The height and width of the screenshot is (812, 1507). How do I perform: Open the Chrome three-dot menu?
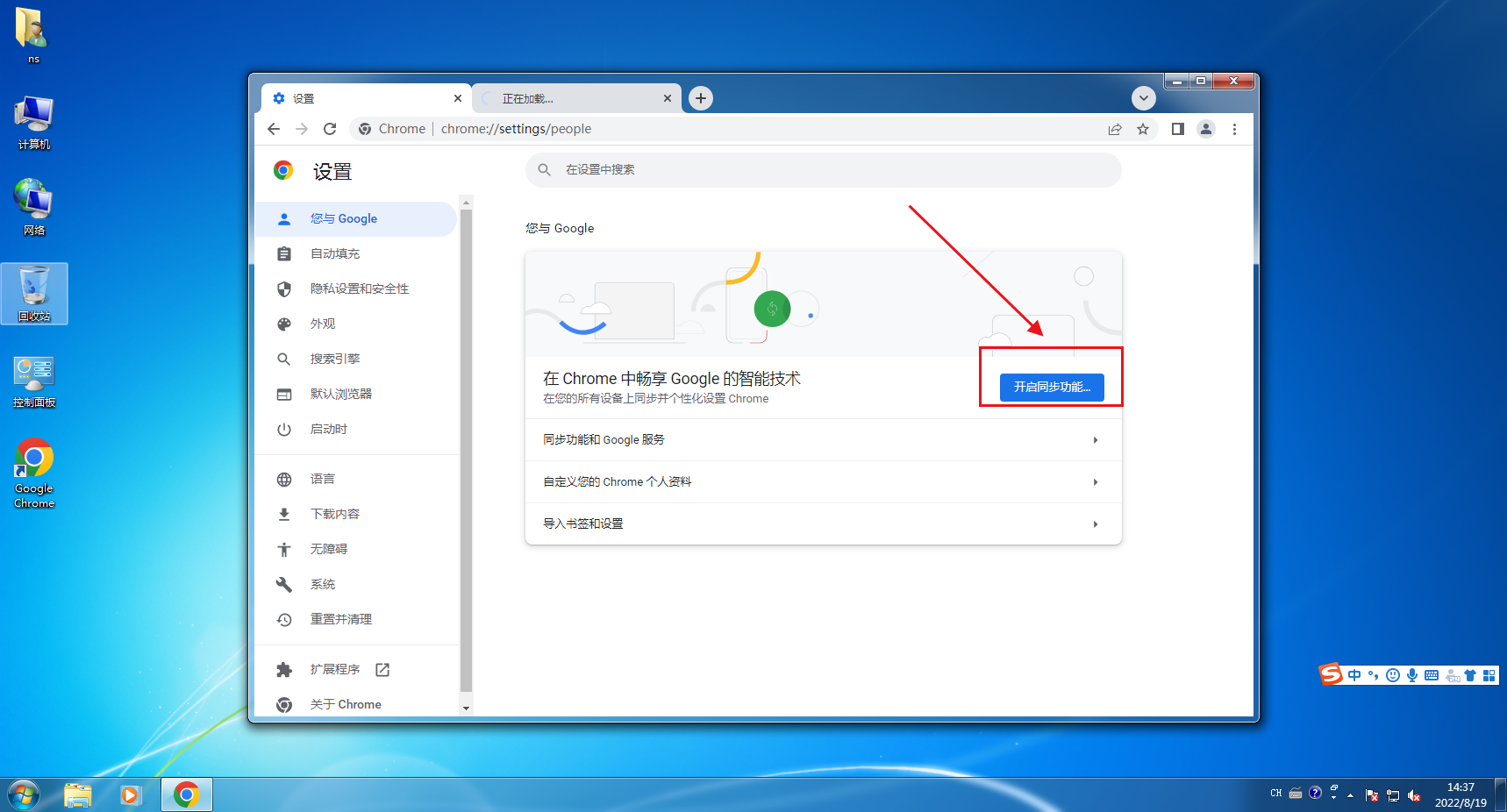pos(1234,129)
